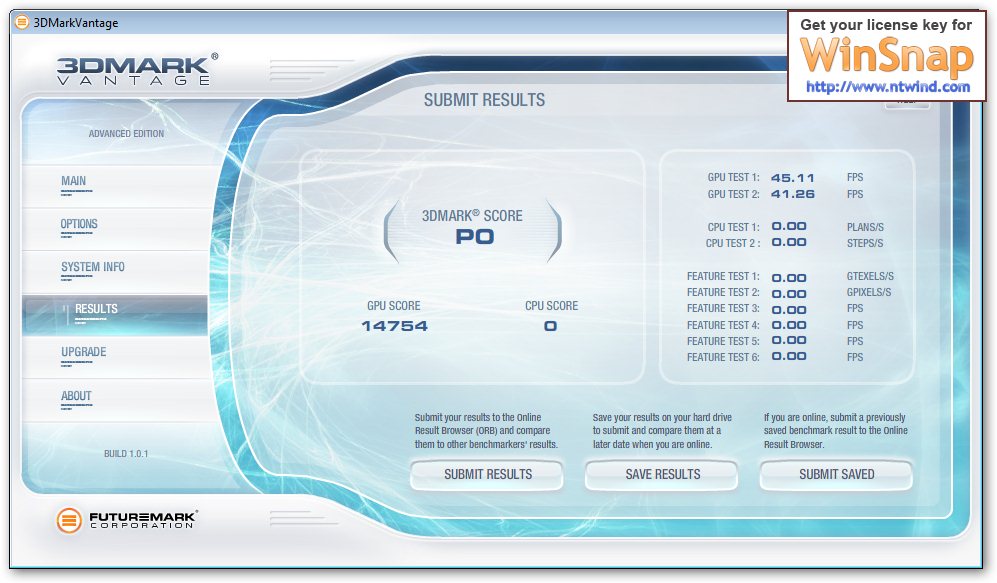Click the Futuremark orange logo icon
Image resolution: width=997 pixels, height=583 pixels.
tap(69, 521)
